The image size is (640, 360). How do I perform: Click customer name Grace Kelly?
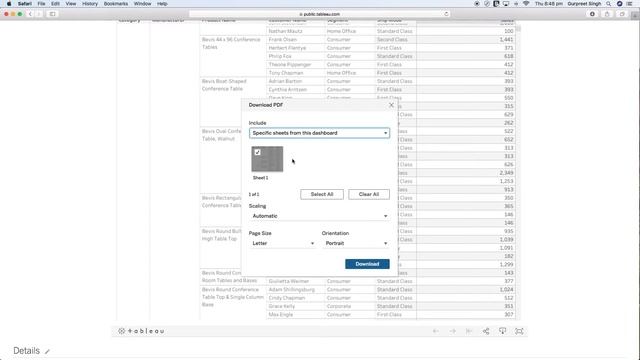[282, 306]
